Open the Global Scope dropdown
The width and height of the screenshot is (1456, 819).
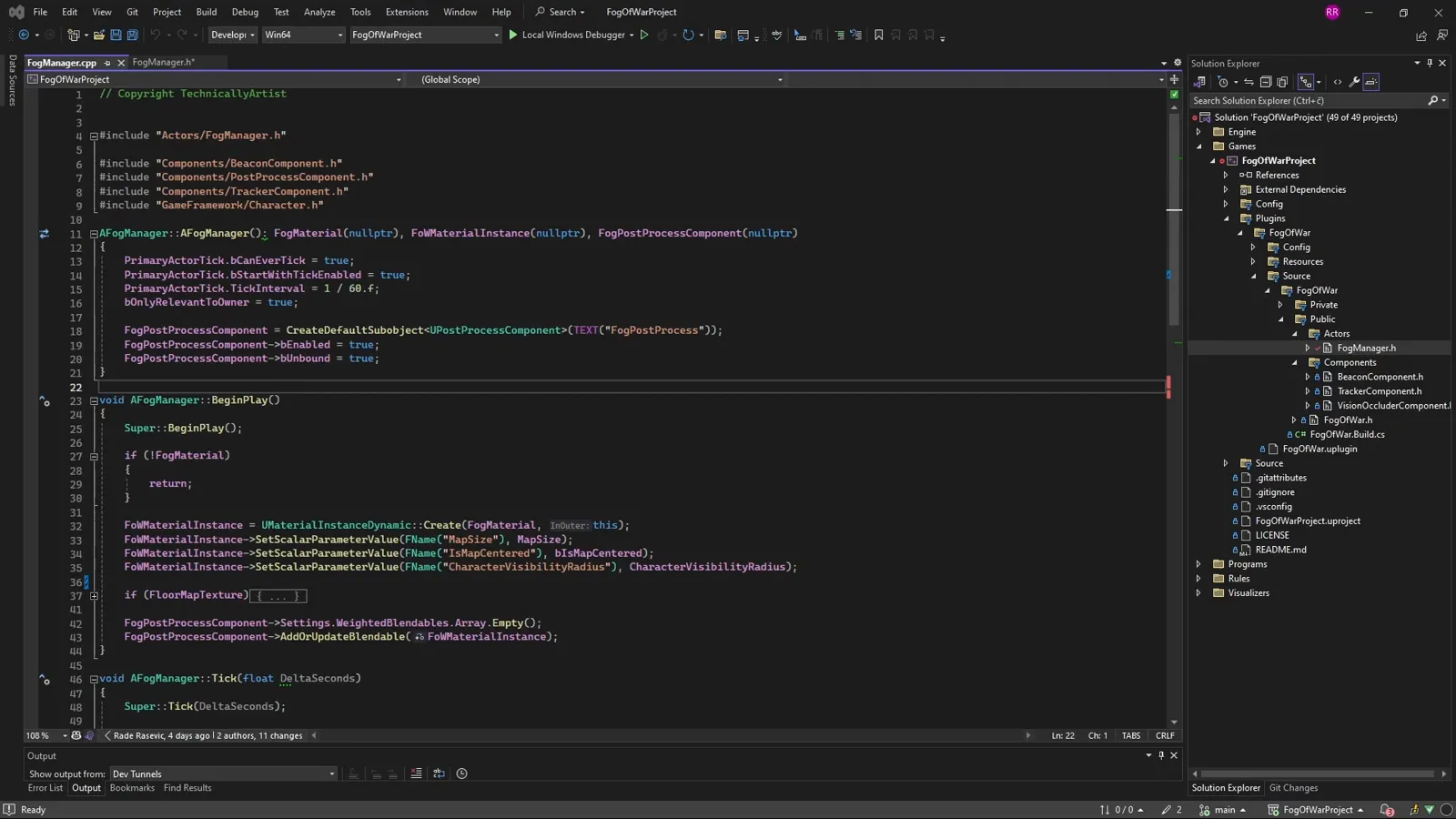tap(601, 79)
